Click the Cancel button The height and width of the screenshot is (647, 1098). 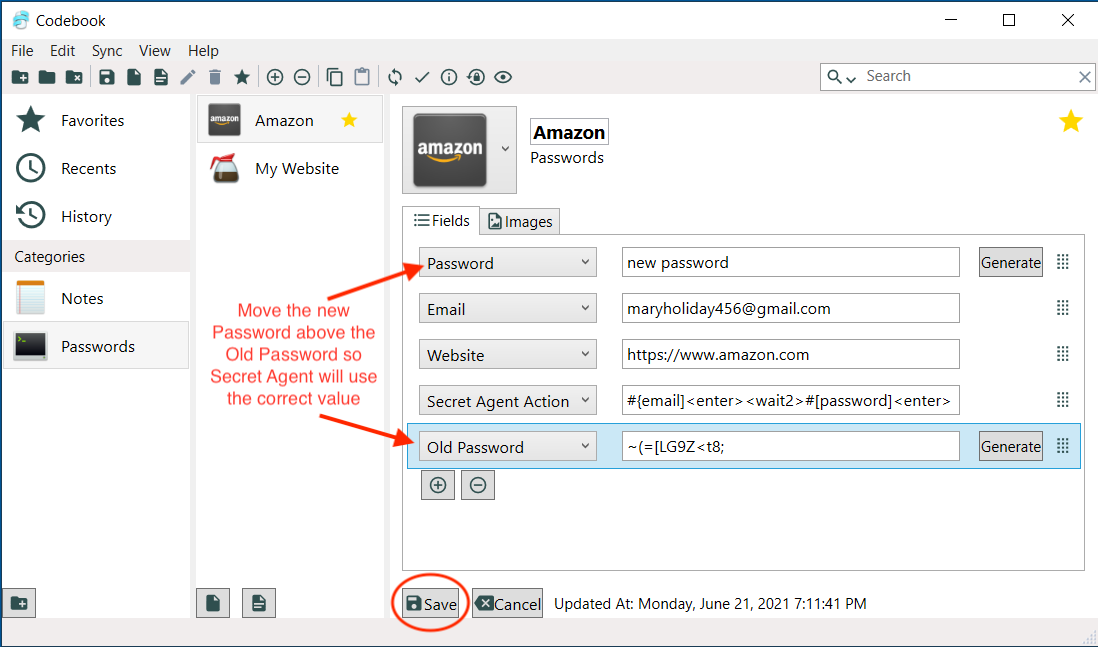tap(508, 604)
